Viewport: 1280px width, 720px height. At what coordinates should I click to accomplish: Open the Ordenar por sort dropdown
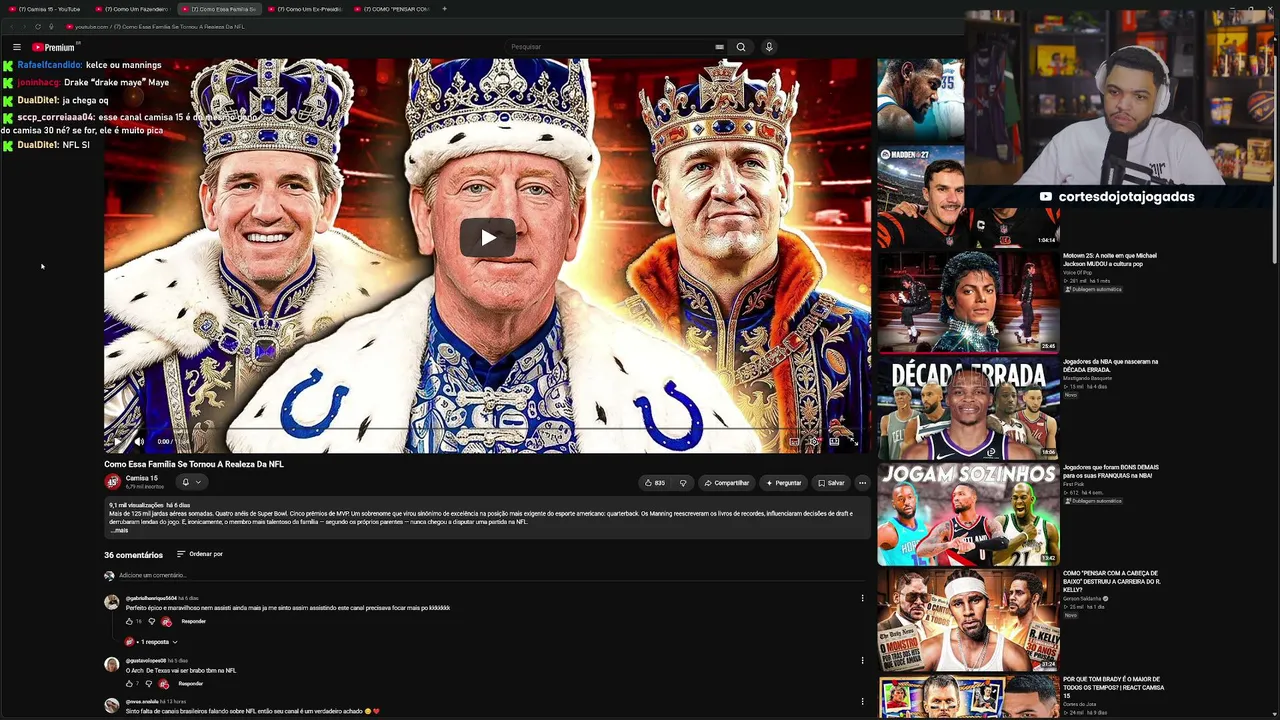pos(200,554)
